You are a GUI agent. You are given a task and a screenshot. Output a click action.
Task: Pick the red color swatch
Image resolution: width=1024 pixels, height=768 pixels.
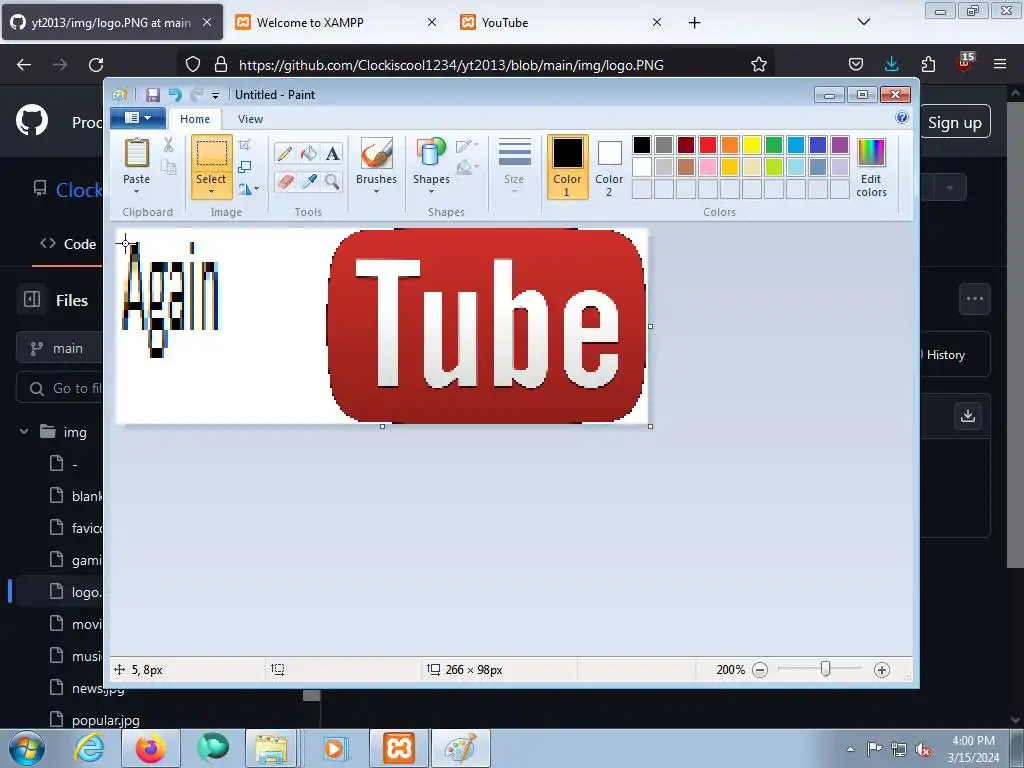(x=708, y=145)
